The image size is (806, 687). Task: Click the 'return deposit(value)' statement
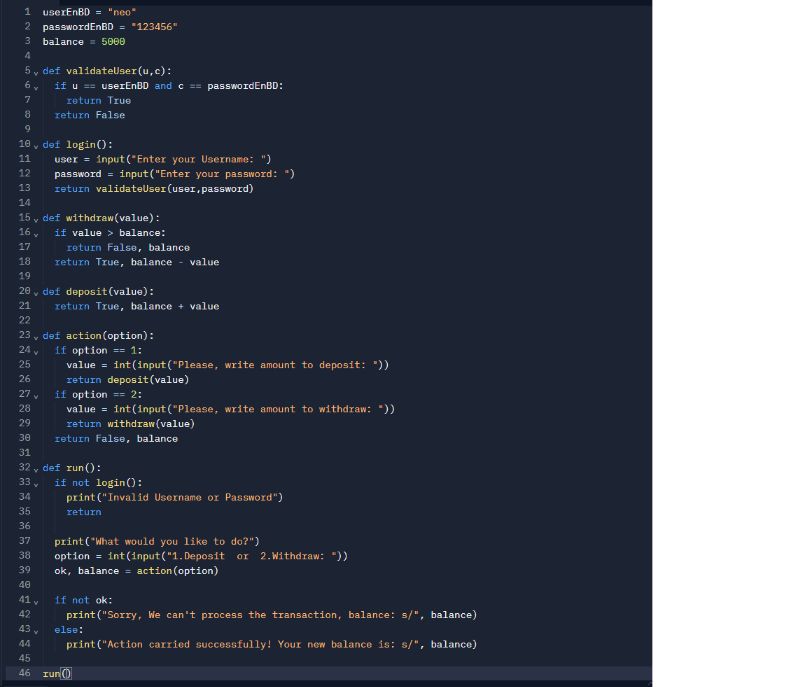[127, 380]
